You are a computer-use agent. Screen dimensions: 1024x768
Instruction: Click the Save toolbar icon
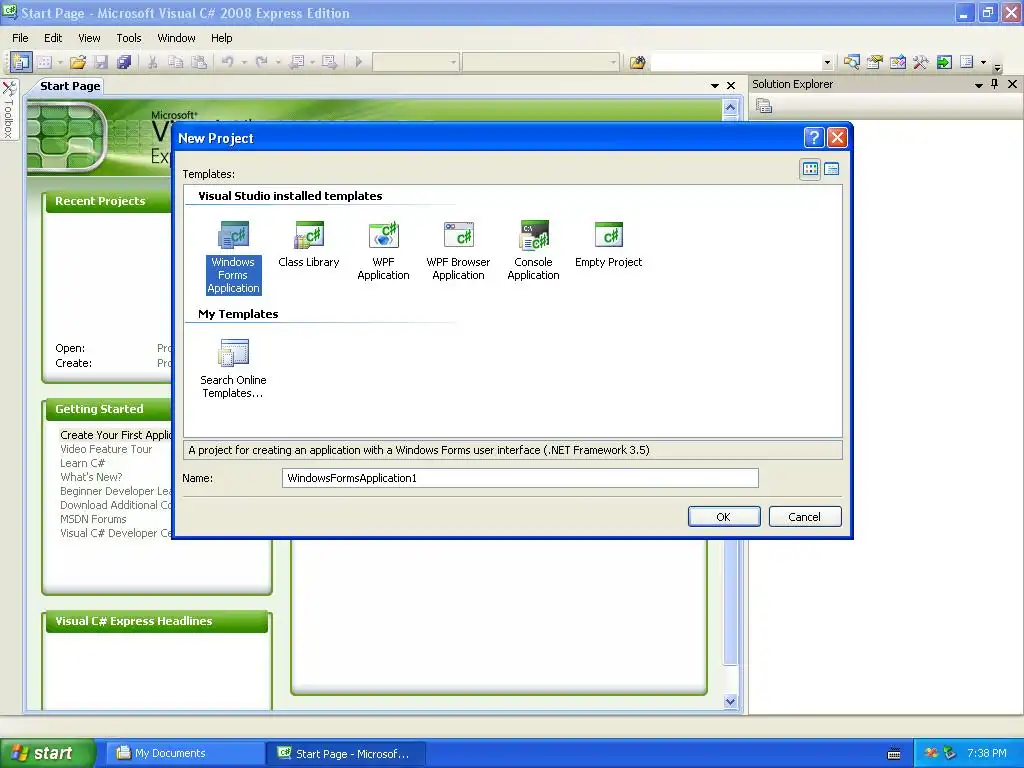click(x=101, y=62)
